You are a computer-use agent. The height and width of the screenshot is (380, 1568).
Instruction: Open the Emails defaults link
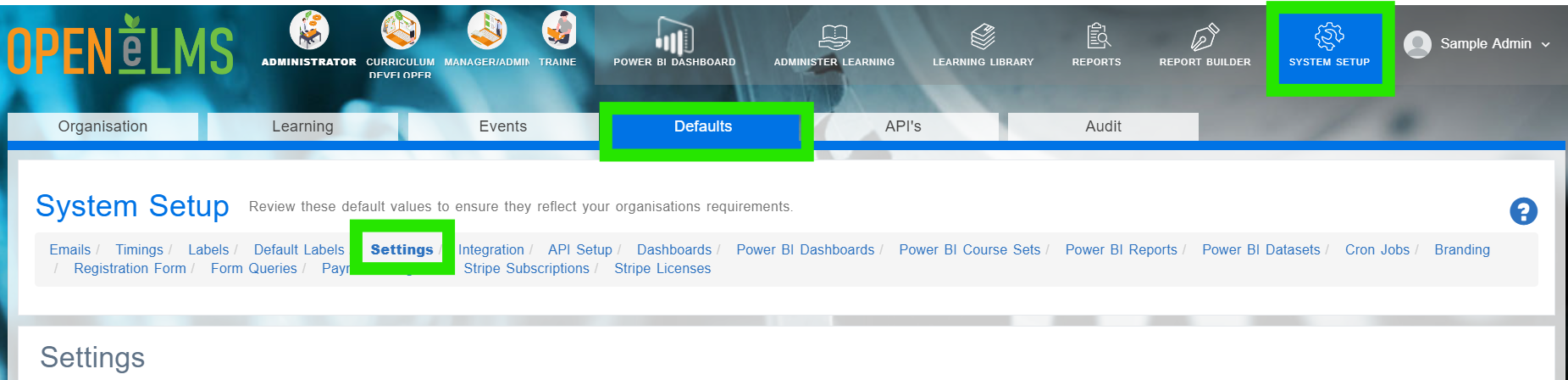click(69, 249)
